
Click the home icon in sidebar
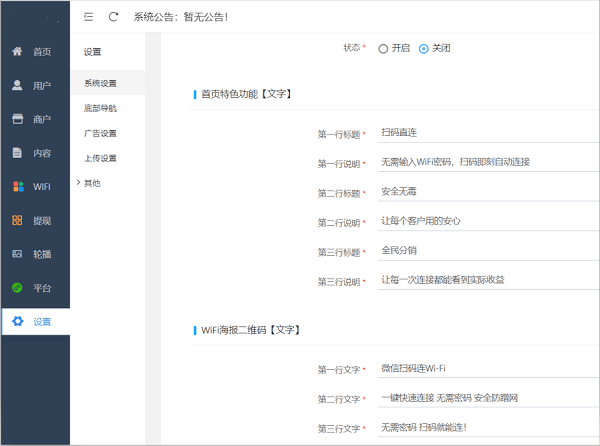coord(17,51)
